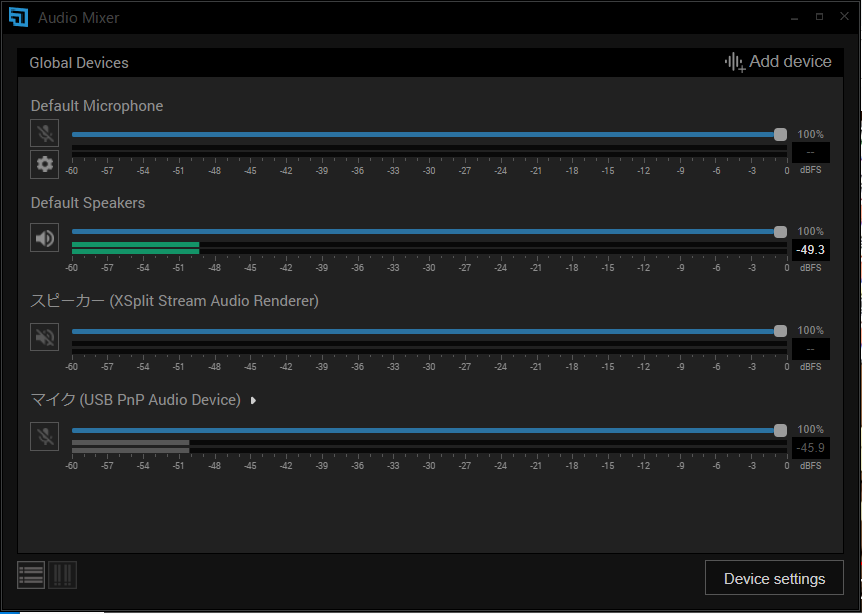Click the Global Devices header

click(x=79, y=63)
